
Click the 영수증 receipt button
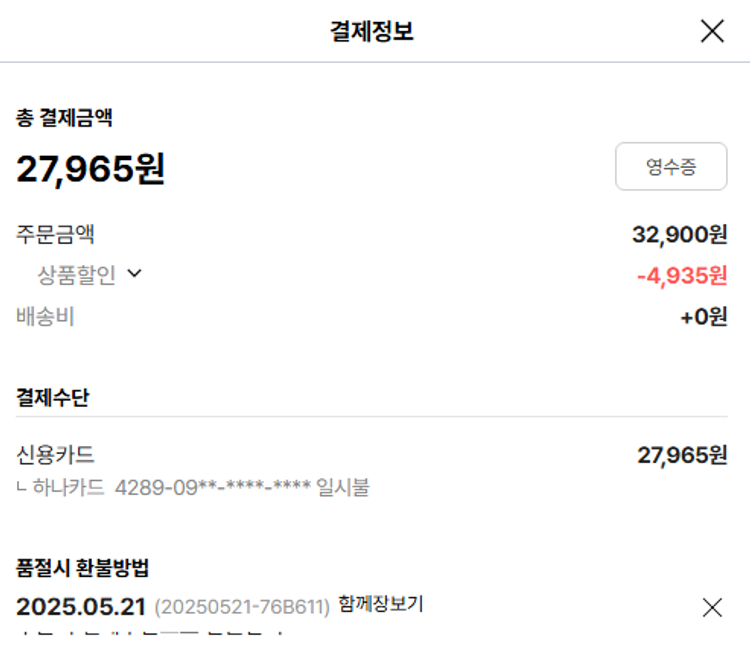pyautogui.click(x=671, y=167)
